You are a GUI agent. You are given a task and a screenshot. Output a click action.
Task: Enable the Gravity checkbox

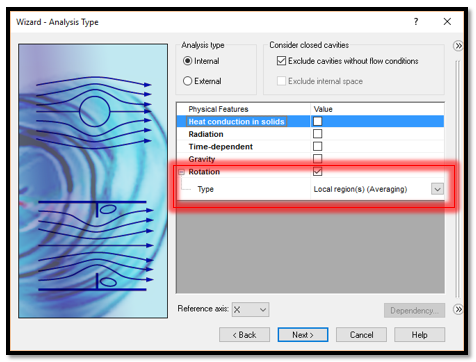(318, 159)
